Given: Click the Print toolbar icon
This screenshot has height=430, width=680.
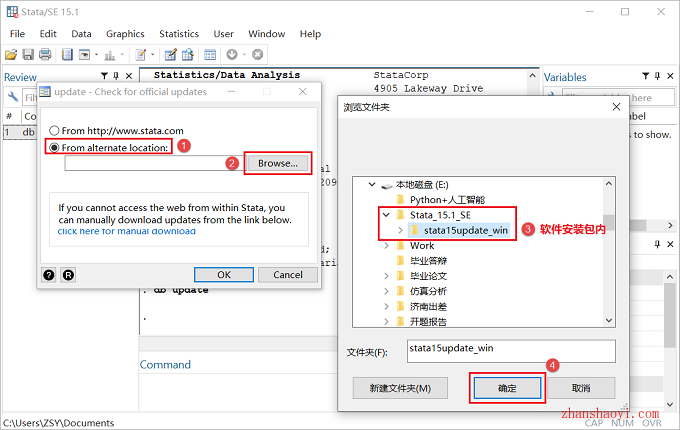Looking at the screenshot, I should (45, 55).
